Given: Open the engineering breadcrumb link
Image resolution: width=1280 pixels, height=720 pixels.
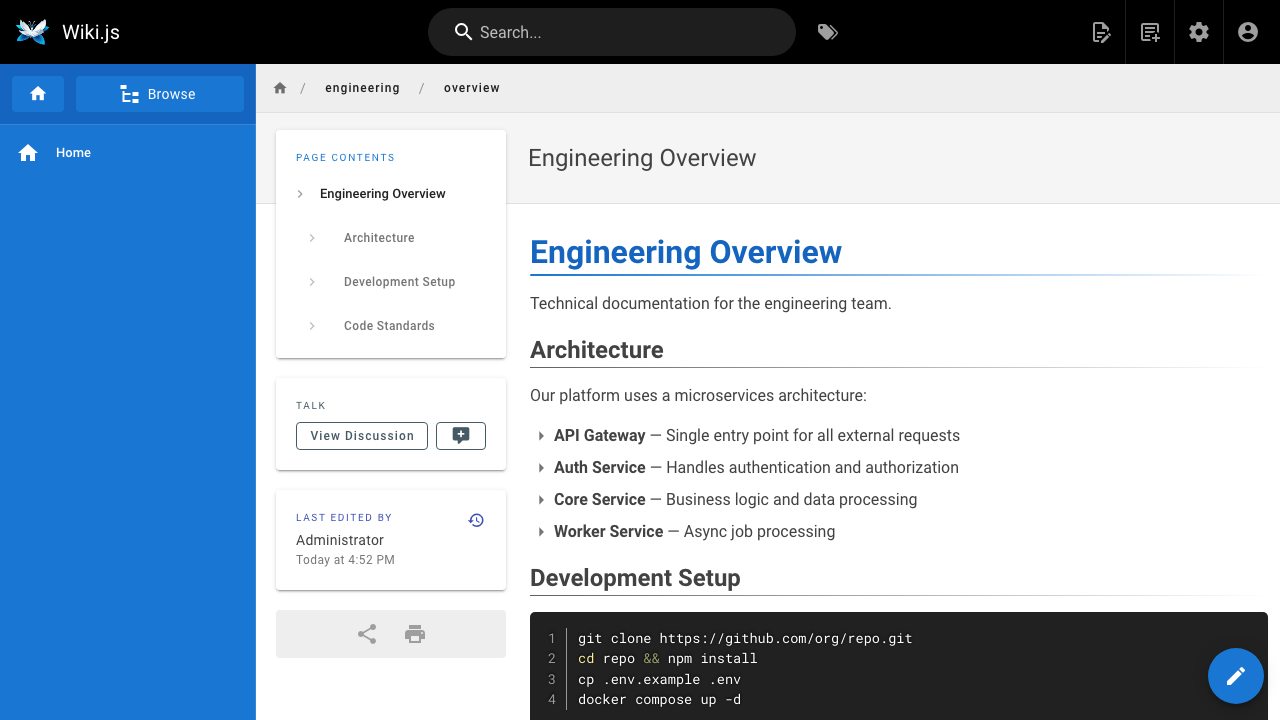Looking at the screenshot, I should (x=362, y=88).
